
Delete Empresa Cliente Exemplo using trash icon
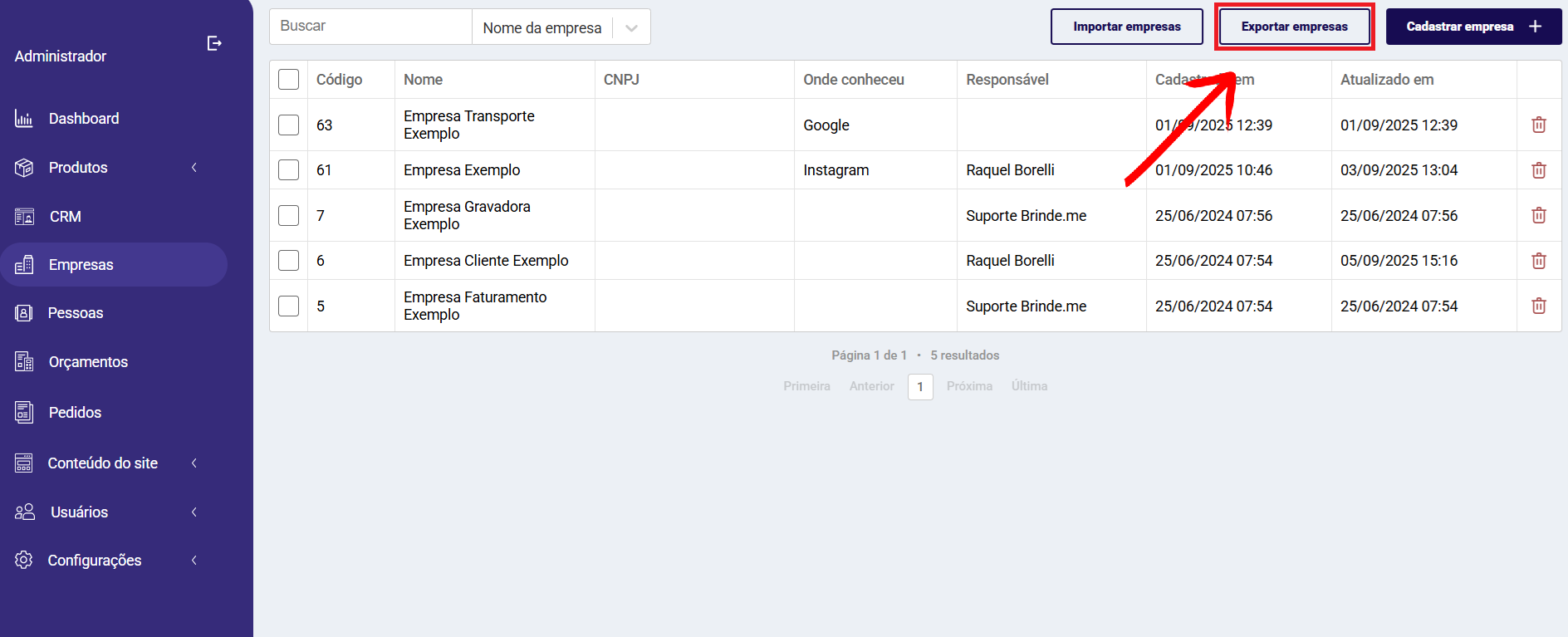coord(1539,261)
